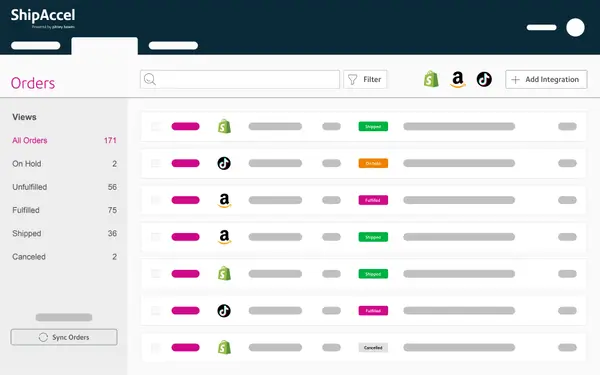The height and width of the screenshot is (375, 600).
Task: Open the third navigation tab
Action: [x=173, y=46]
